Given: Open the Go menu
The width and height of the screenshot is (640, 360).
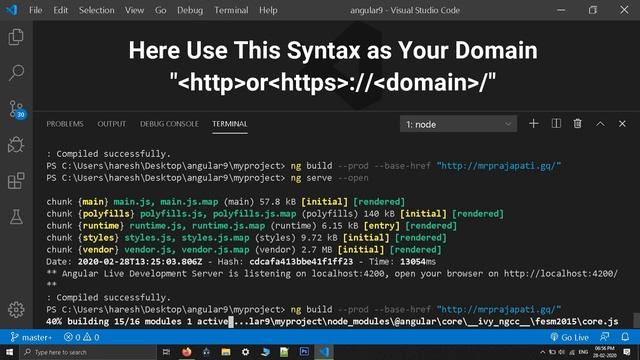Looking at the screenshot, I should click(x=160, y=10).
